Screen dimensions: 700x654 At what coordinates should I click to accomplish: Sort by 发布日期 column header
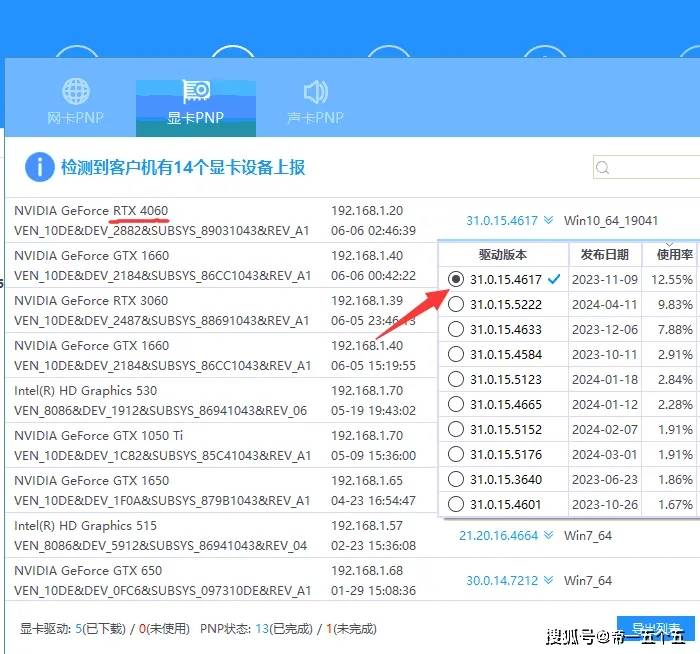pos(605,254)
